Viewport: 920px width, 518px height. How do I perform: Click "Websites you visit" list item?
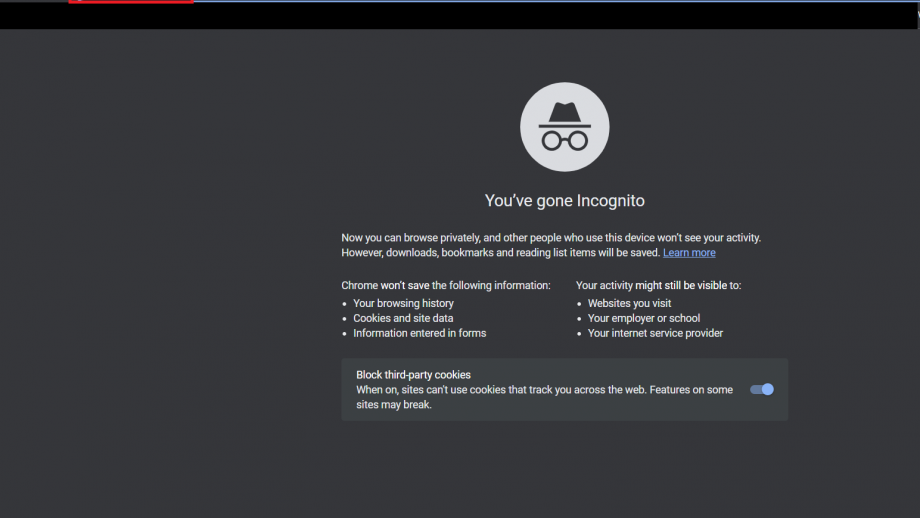(629, 303)
